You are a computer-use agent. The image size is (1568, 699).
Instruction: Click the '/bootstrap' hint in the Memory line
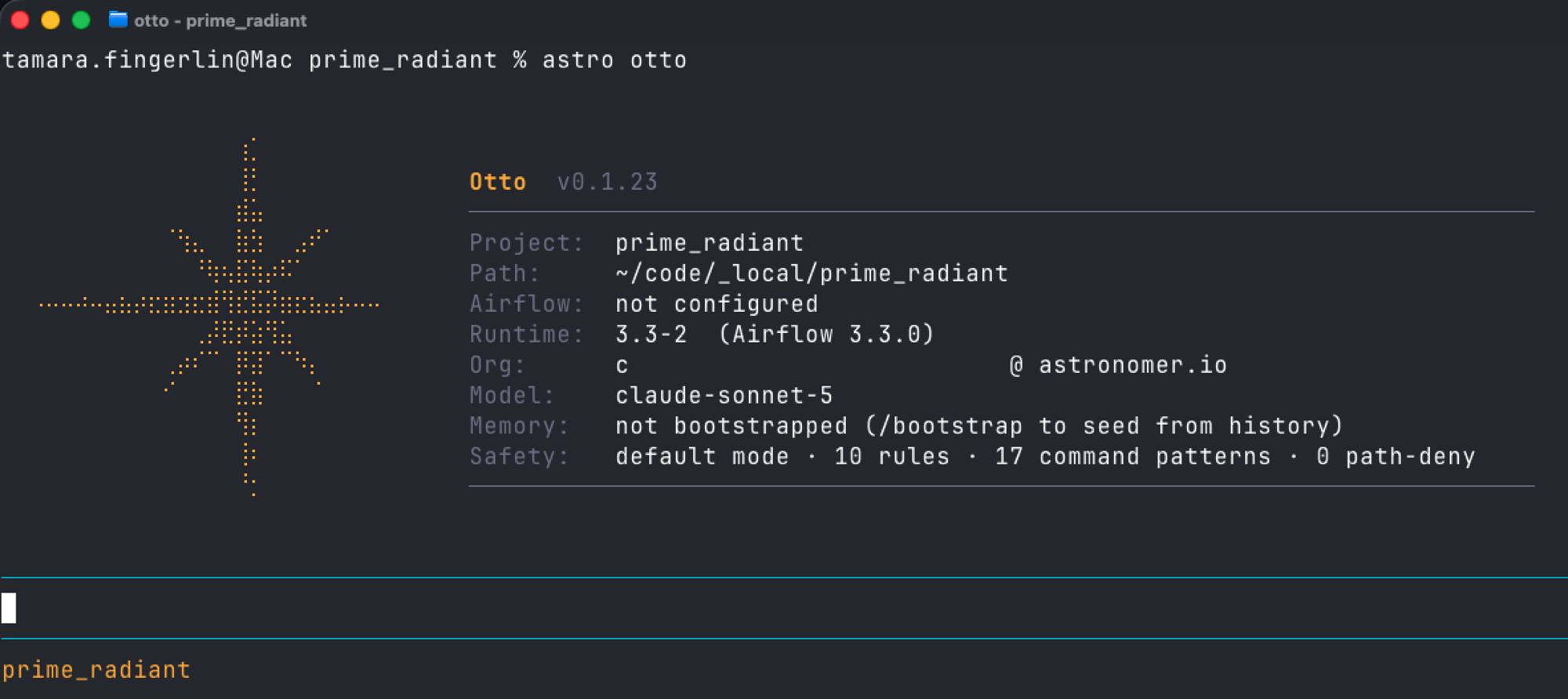click(950, 426)
